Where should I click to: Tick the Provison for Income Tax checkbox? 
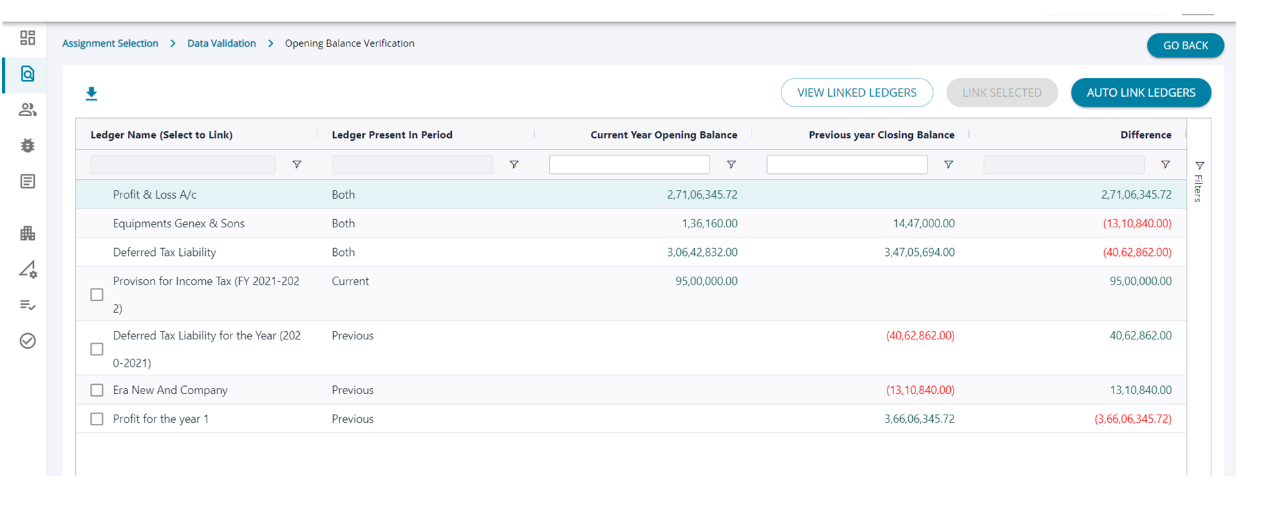click(97, 295)
